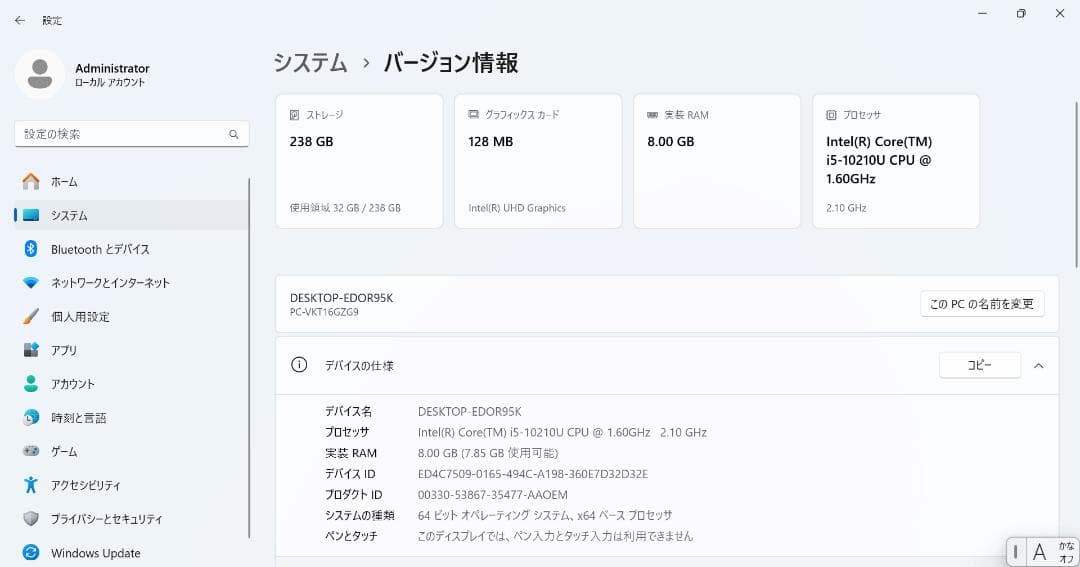Click the main page vertical scrollbar
This screenshot has height=567, width=1080.
click(1076, 185)
